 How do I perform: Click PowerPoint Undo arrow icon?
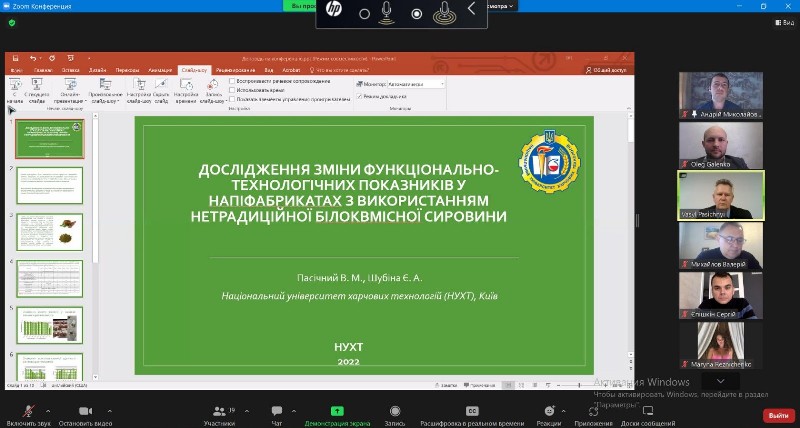[33, 58]
